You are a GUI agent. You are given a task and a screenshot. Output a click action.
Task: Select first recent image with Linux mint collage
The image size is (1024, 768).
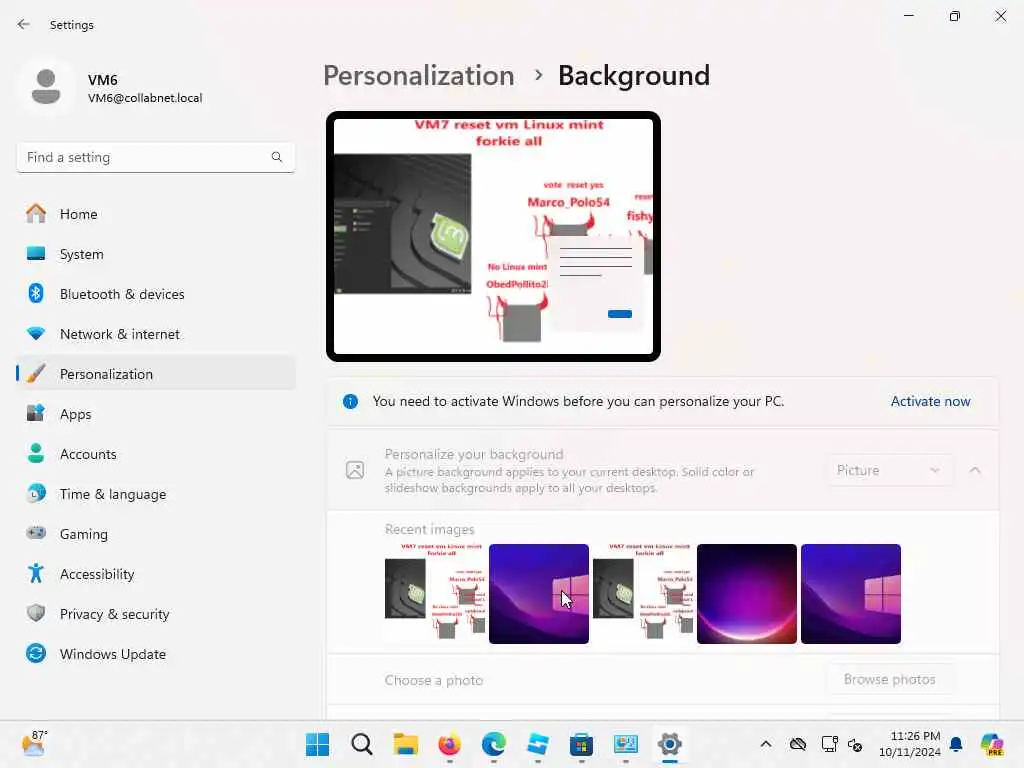pos(435,594)
